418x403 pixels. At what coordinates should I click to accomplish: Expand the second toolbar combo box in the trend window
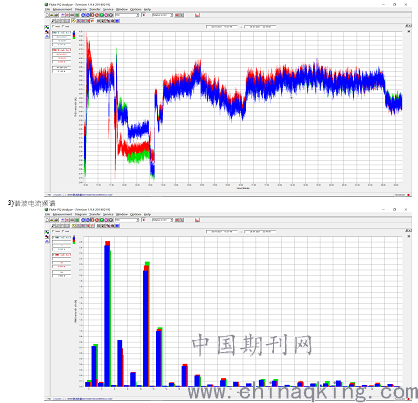click(x=162, y=15)
